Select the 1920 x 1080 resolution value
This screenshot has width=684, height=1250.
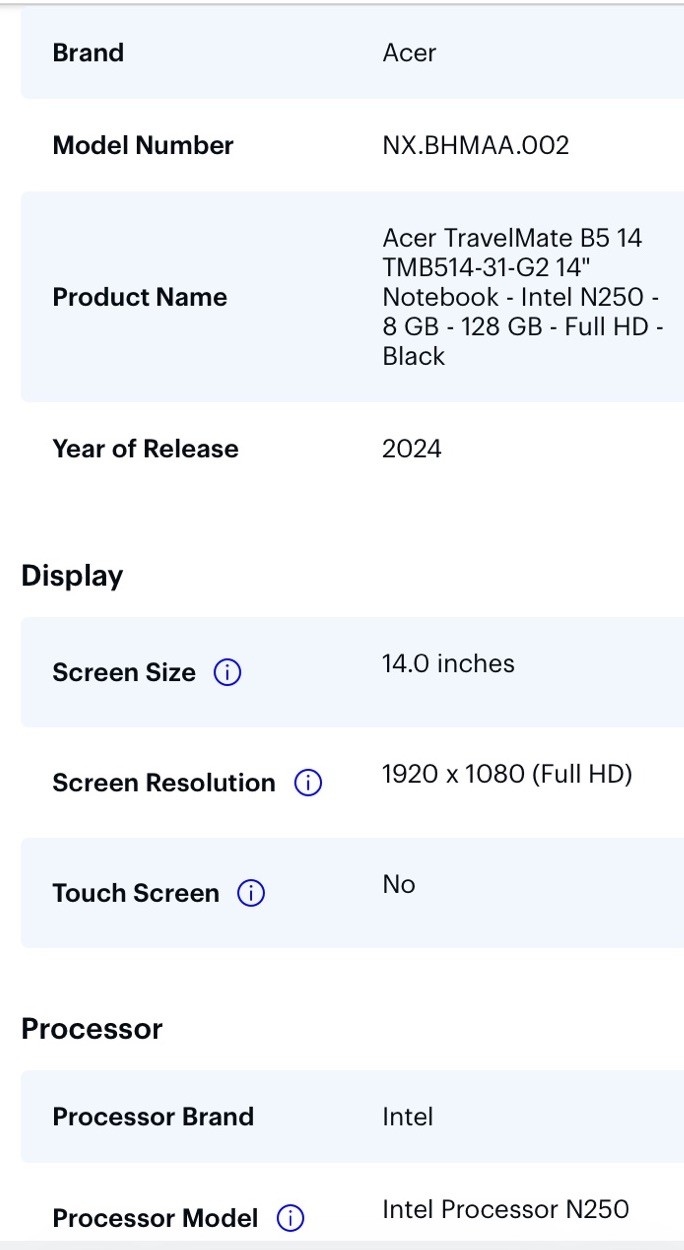point(507,774)
